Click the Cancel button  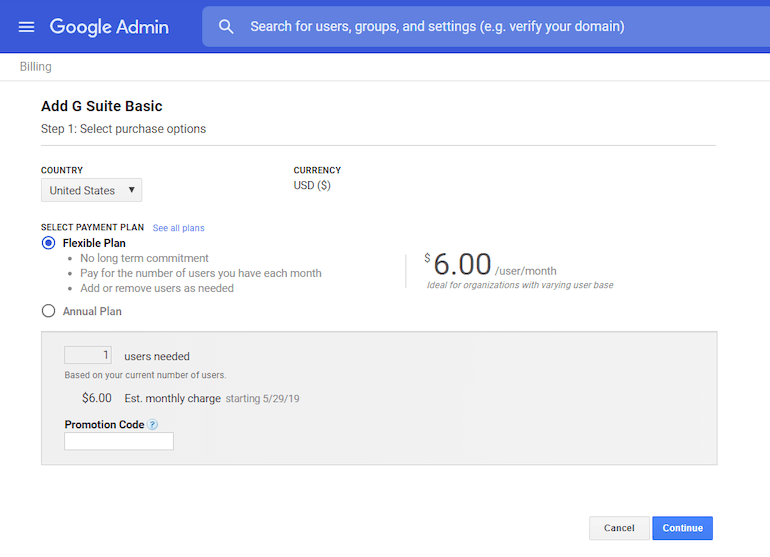[x=619, y=528]
